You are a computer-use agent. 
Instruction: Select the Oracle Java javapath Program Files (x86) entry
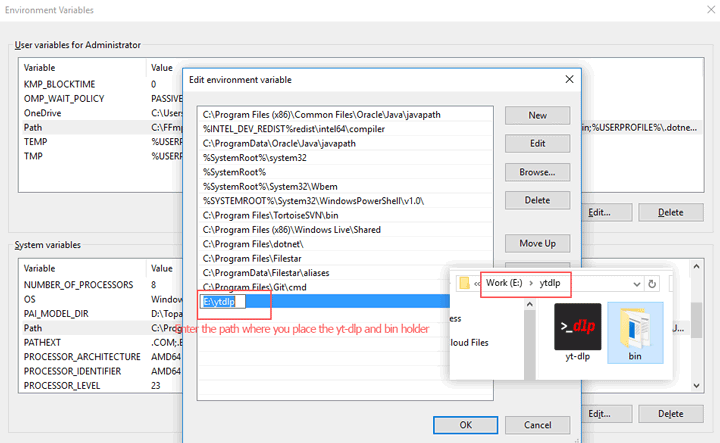coord(345,115)
